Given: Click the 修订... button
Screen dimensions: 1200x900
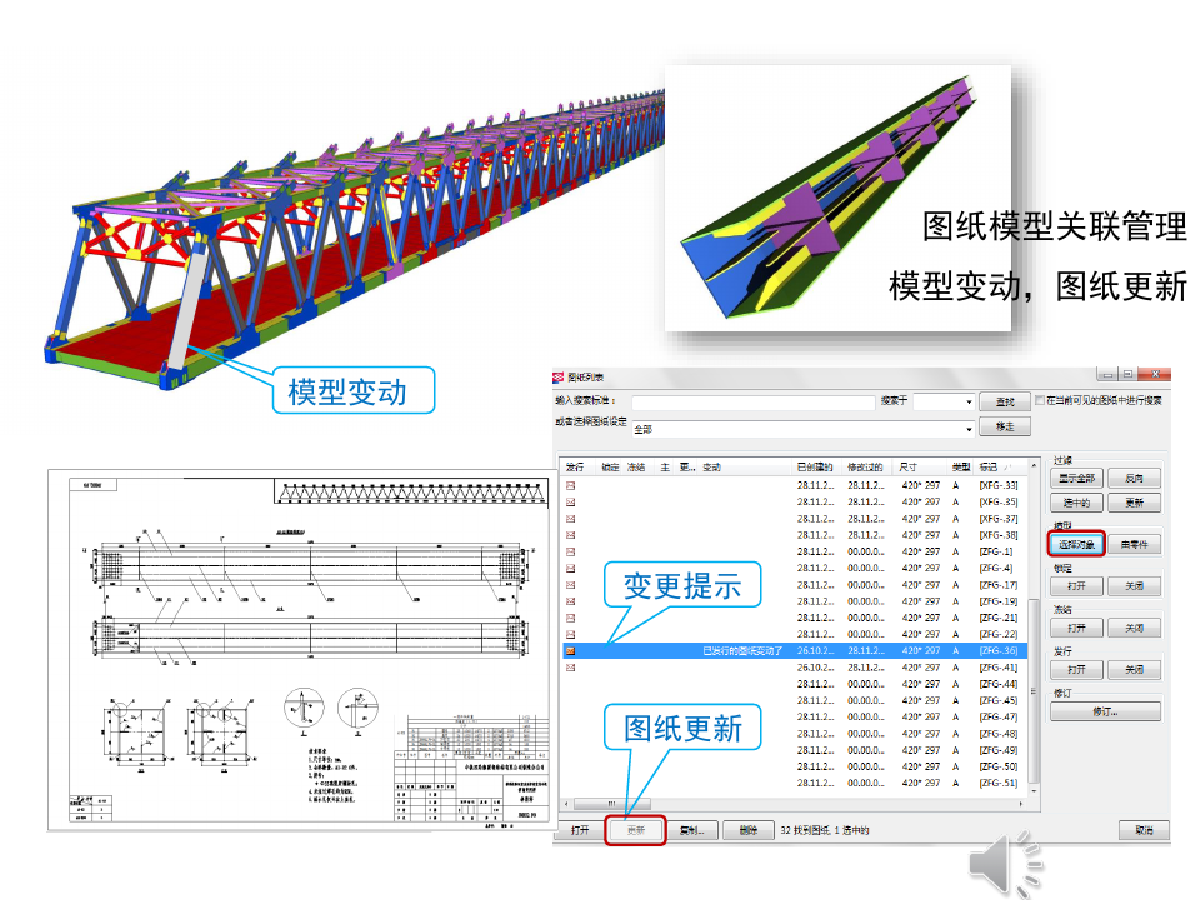Looking at the screenshot, I should [1105, 711].
